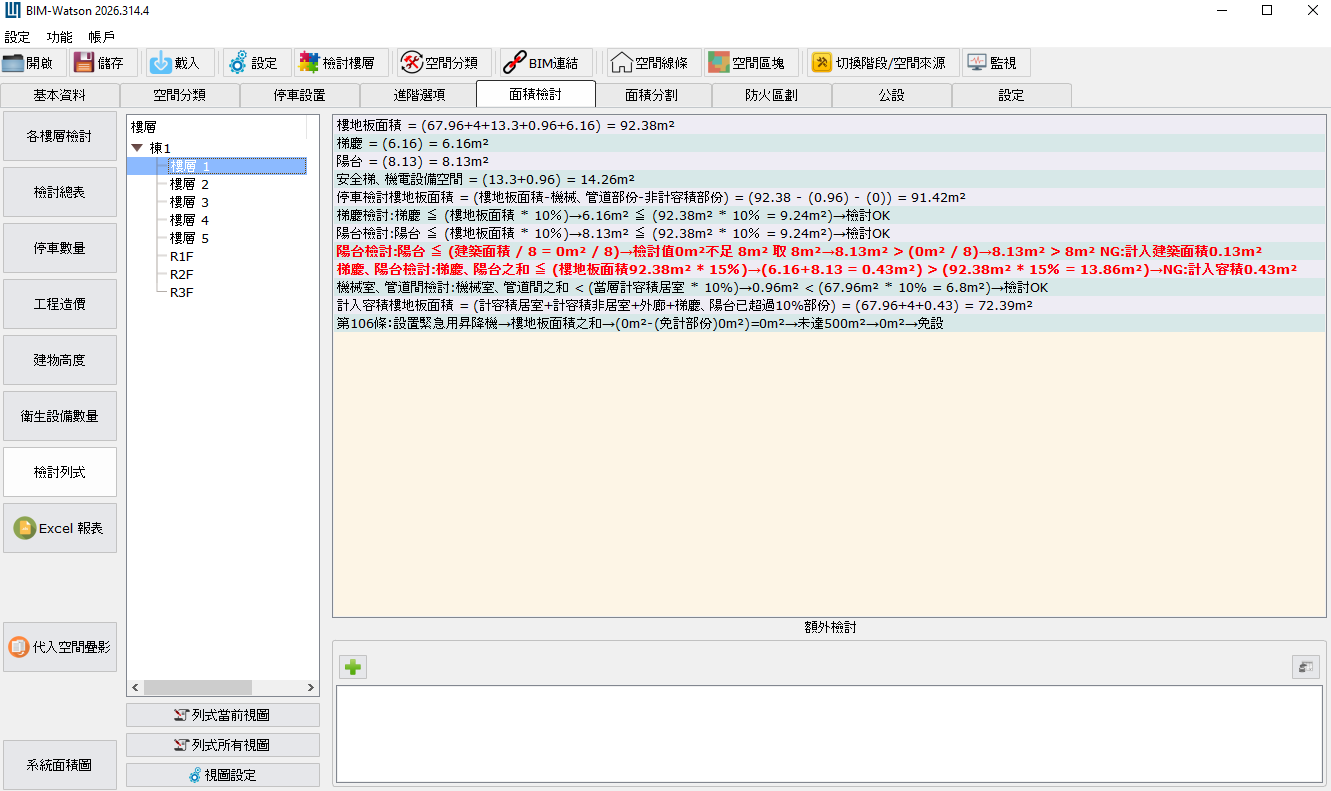Viewport: 1331px width, 791px height.
Task: Click the 載入 (Load) toolbar button
Action: coord(180,63)
